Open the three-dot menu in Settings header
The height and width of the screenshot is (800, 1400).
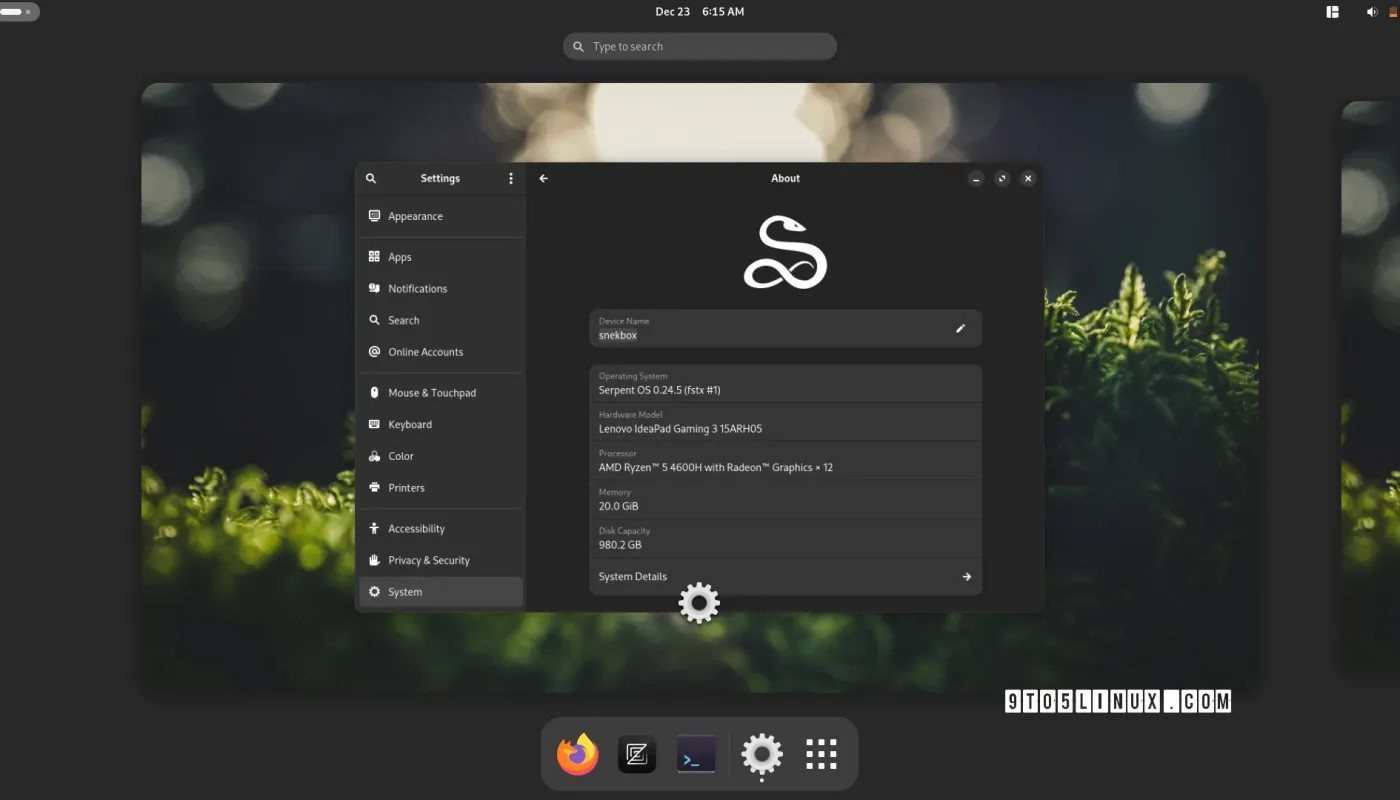tap(510, 178)
